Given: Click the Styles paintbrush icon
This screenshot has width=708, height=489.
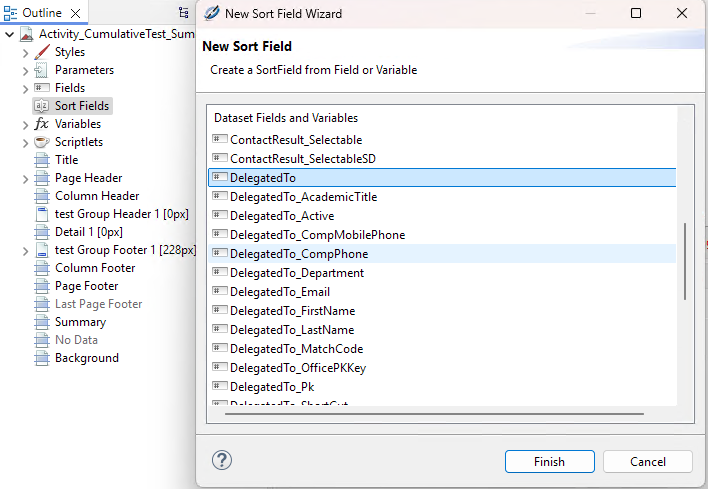Looking at the screenshot, I should 41,52.
